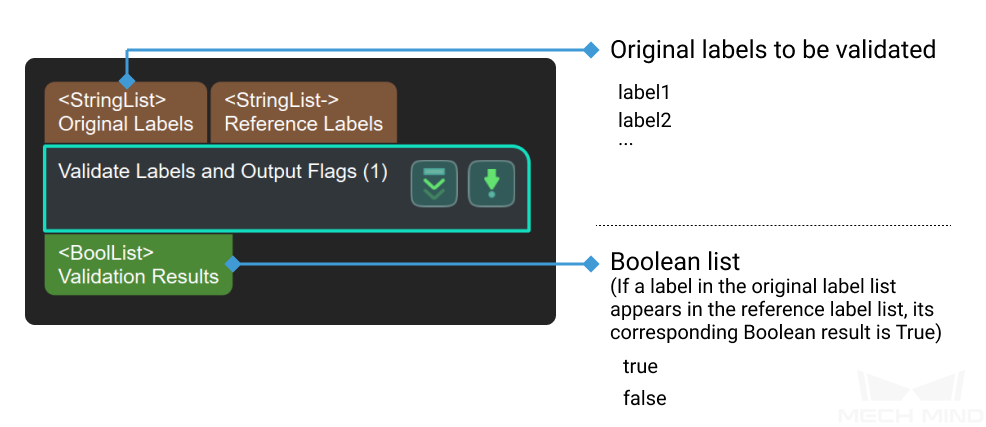Image resolution: width=986 pixels, height=427 pixels.
Task: Click the ellipsis below label2
Action: pyautogui.click(x=626, y=142)
